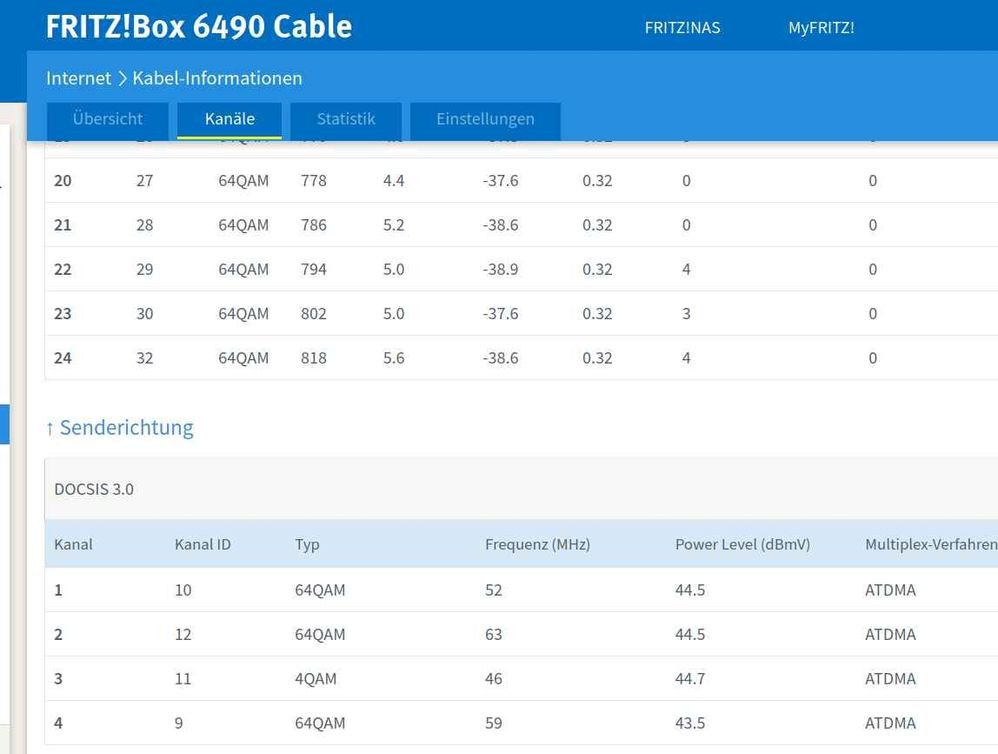Open the FRITZ!NAS link
This screenshot has height=754, width=998.
(682, 28)
